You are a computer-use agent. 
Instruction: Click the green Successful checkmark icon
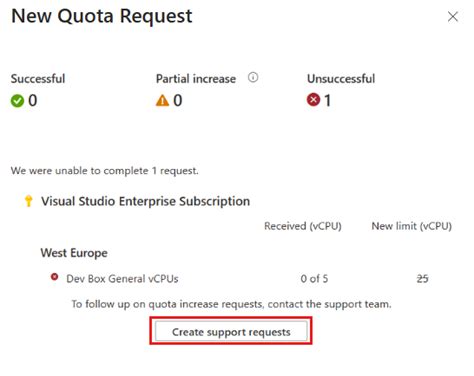tap(17, 101)
